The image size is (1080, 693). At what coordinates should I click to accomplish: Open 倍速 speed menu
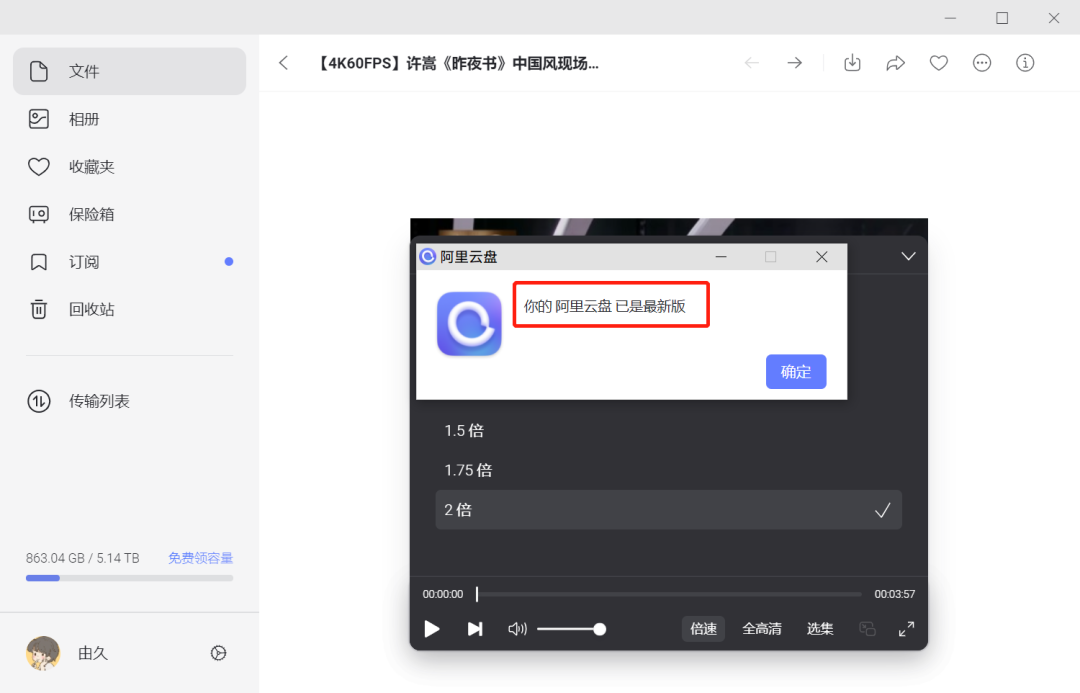click(x=703, y=629)
